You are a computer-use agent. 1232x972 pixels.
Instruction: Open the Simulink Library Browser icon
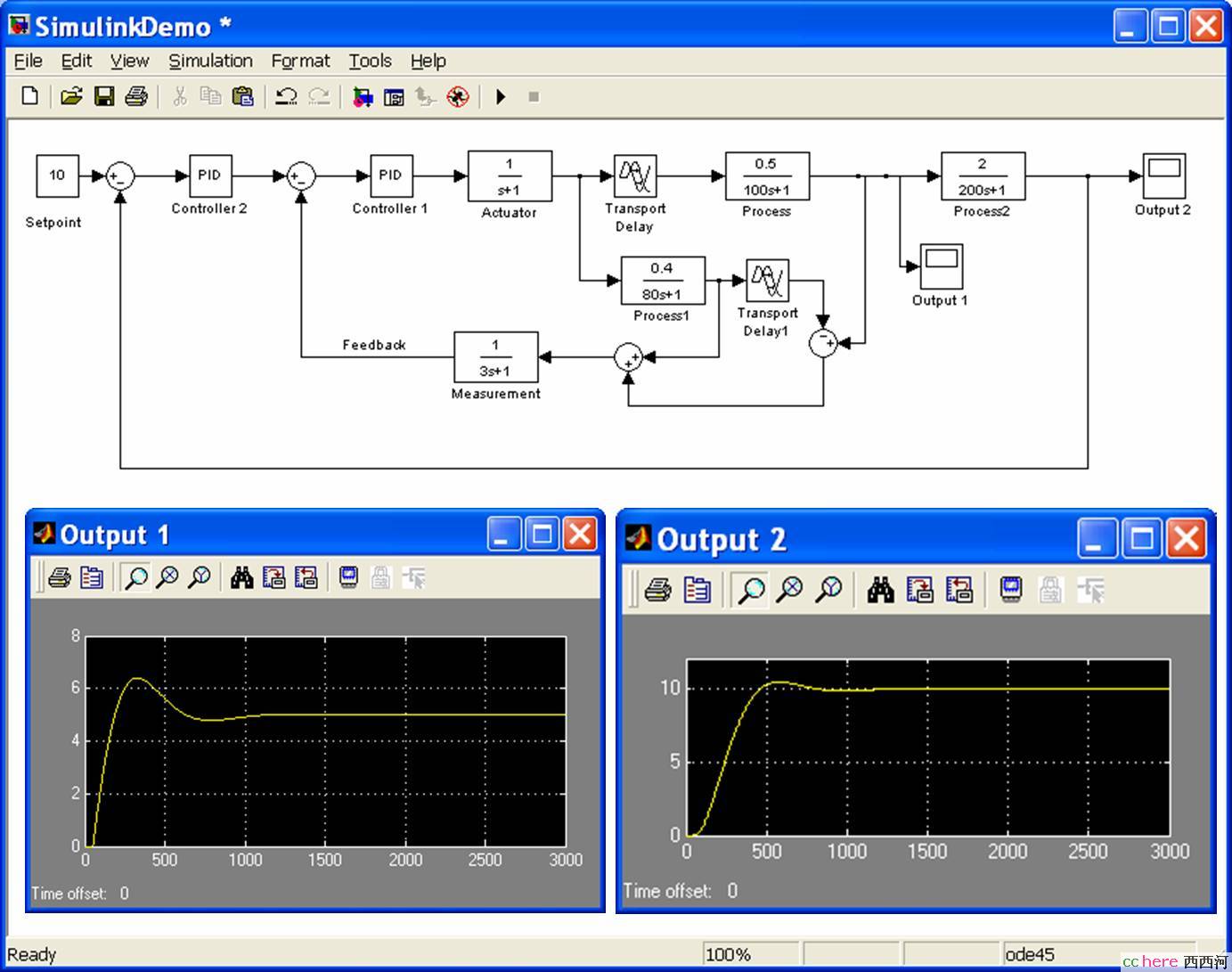(362, 96)
